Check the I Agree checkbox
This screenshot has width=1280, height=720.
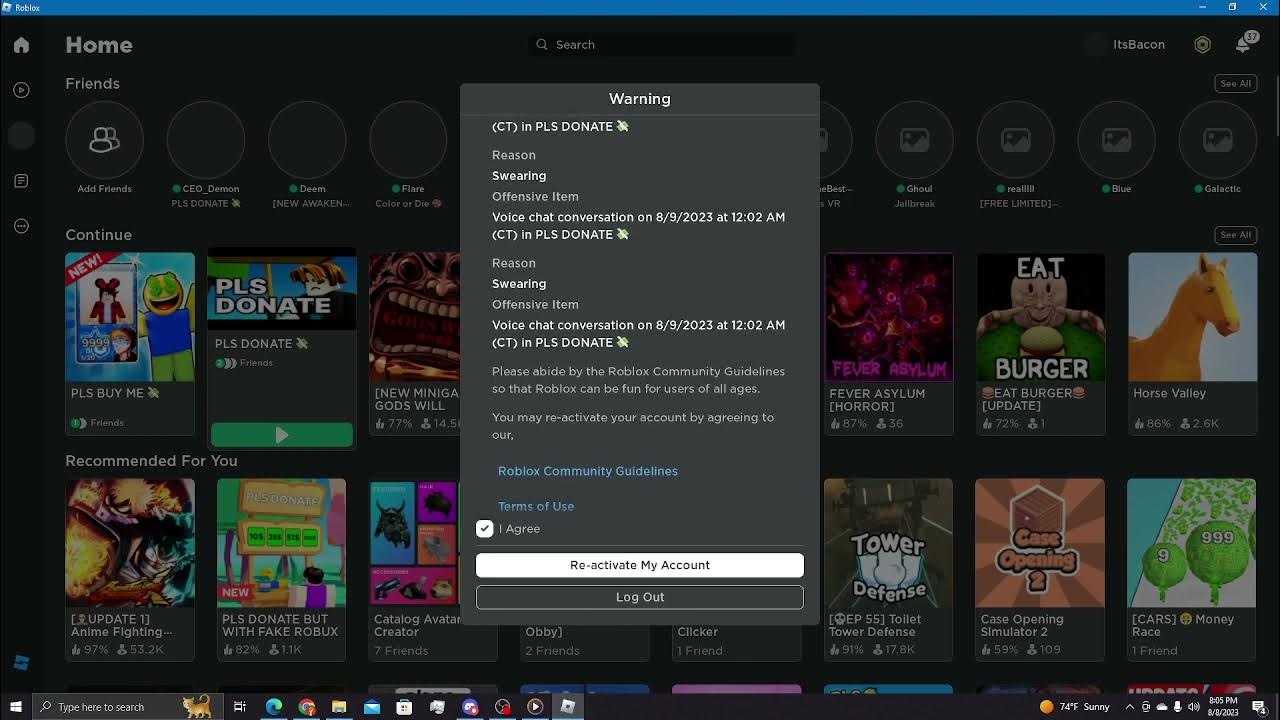point(485,529)
